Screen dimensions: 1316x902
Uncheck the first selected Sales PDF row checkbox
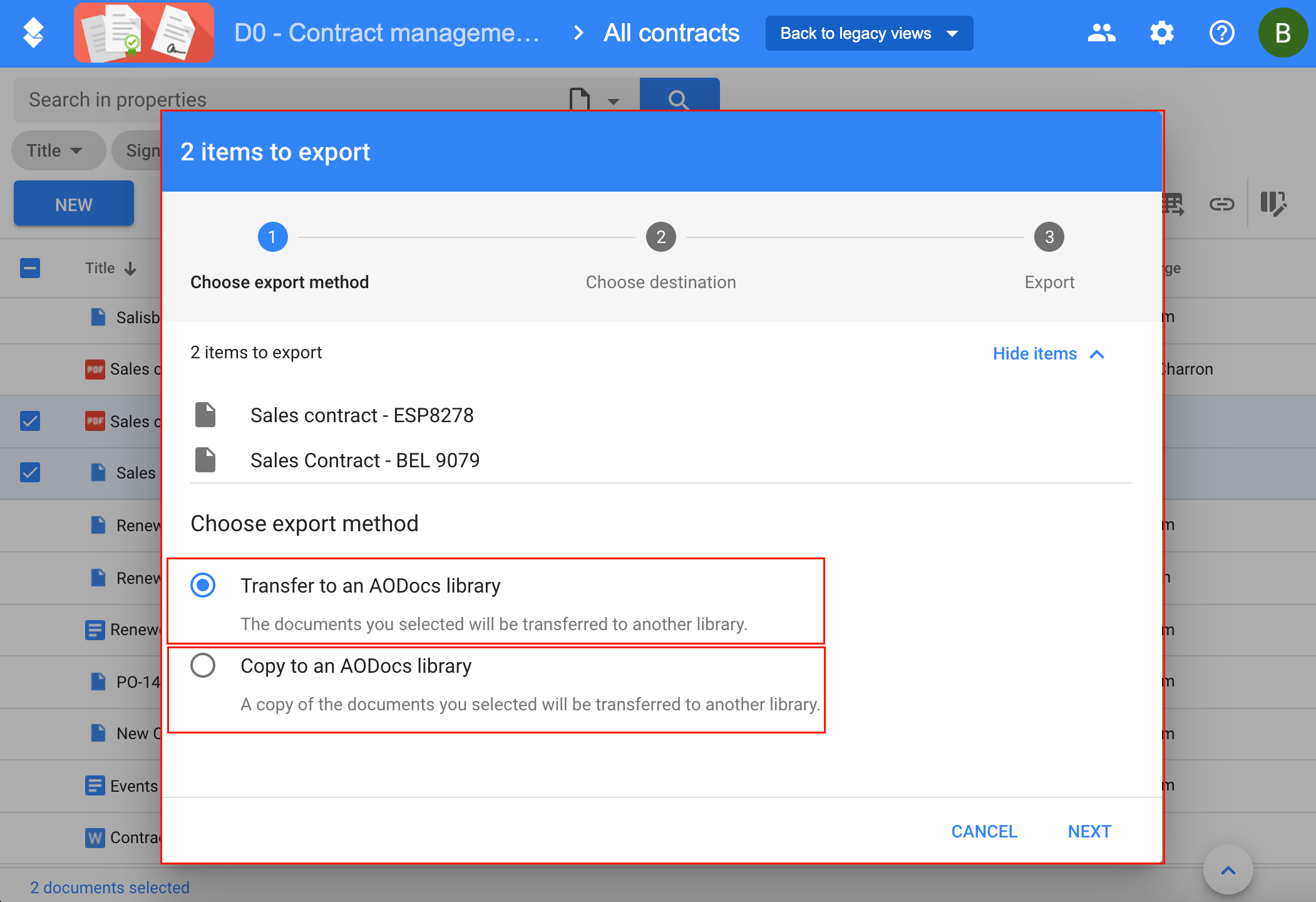tap(30, 421)
